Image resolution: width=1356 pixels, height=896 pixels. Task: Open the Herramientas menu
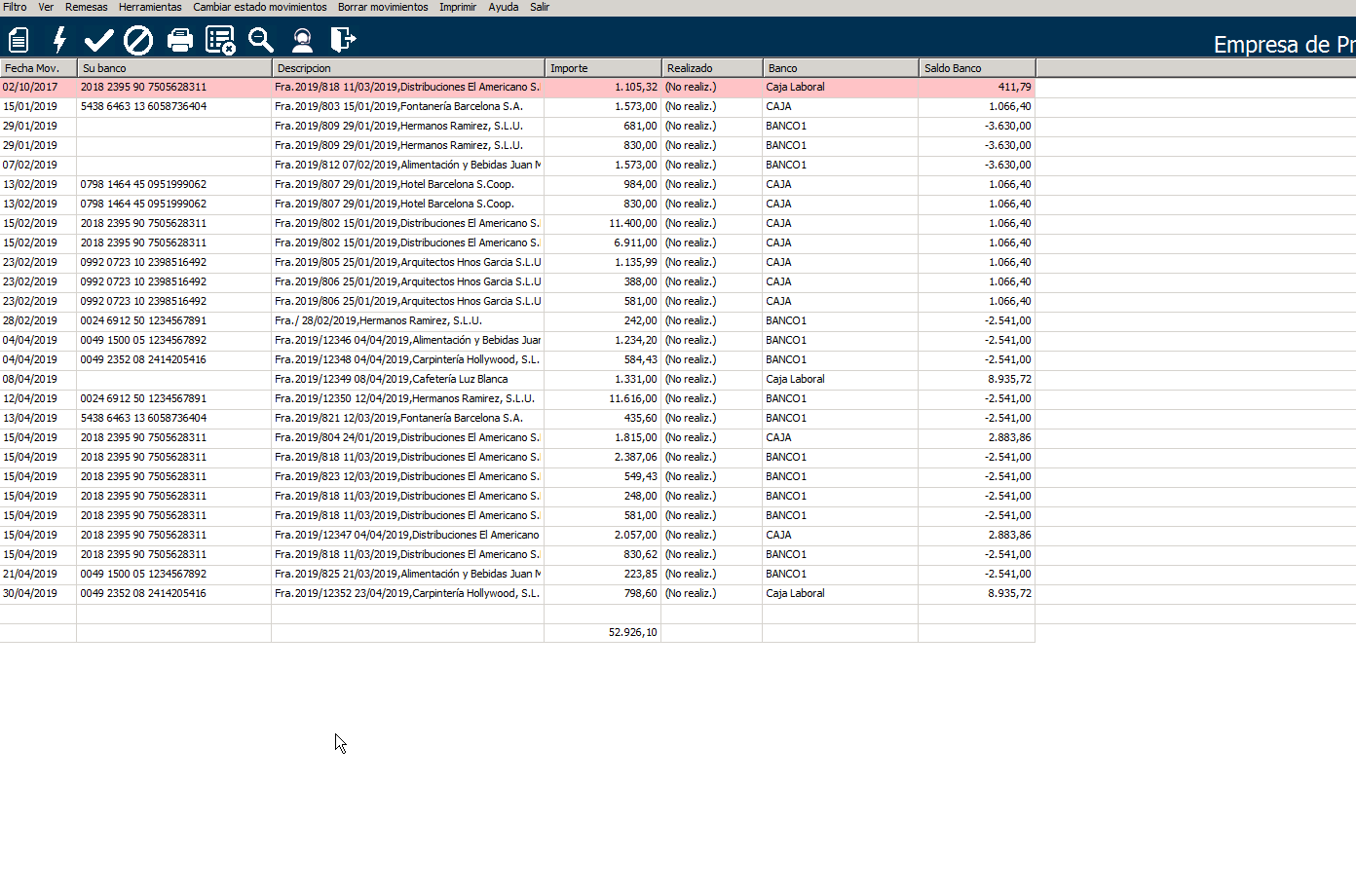(150, 7)
